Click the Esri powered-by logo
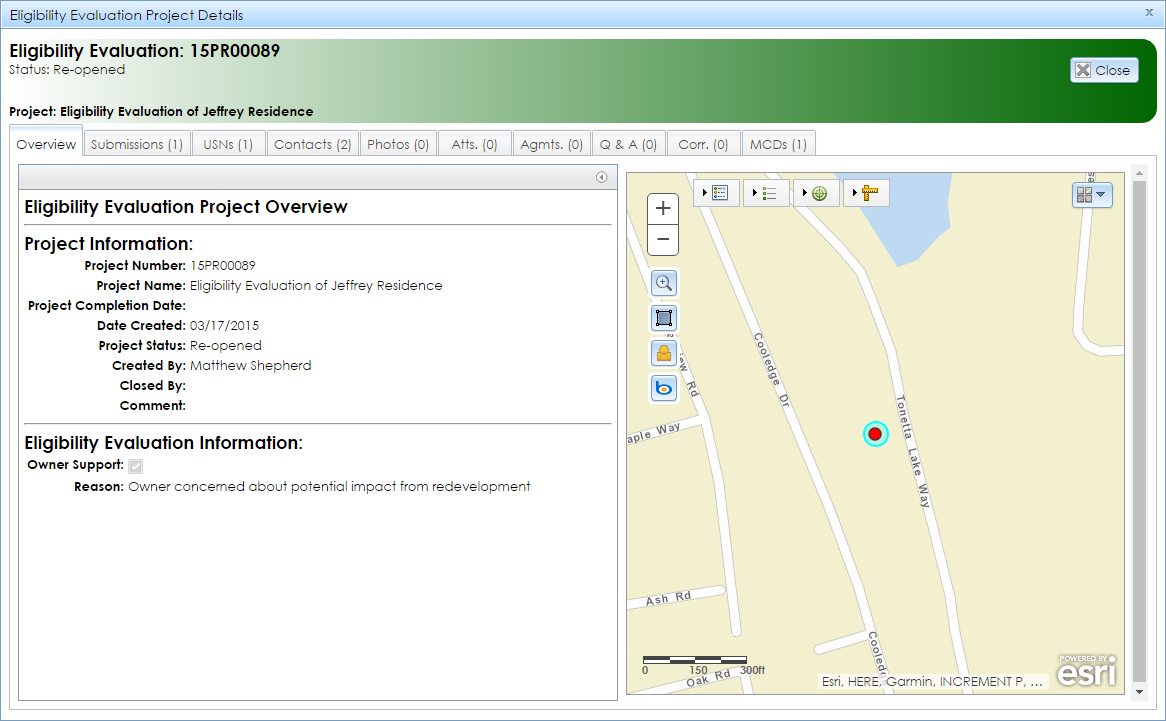Viewport: 1166px width, 721px height. click(1085, 671)
